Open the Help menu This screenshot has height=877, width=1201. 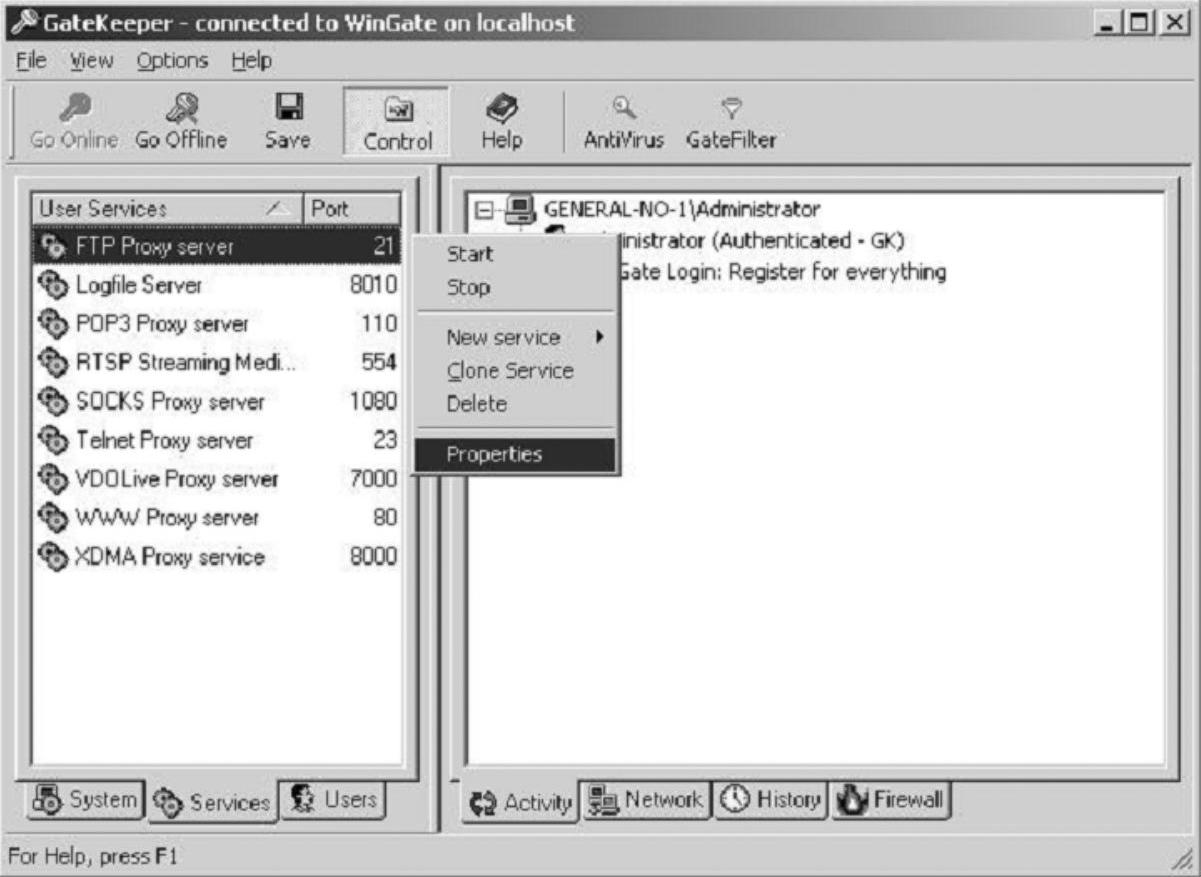[251, 61]
